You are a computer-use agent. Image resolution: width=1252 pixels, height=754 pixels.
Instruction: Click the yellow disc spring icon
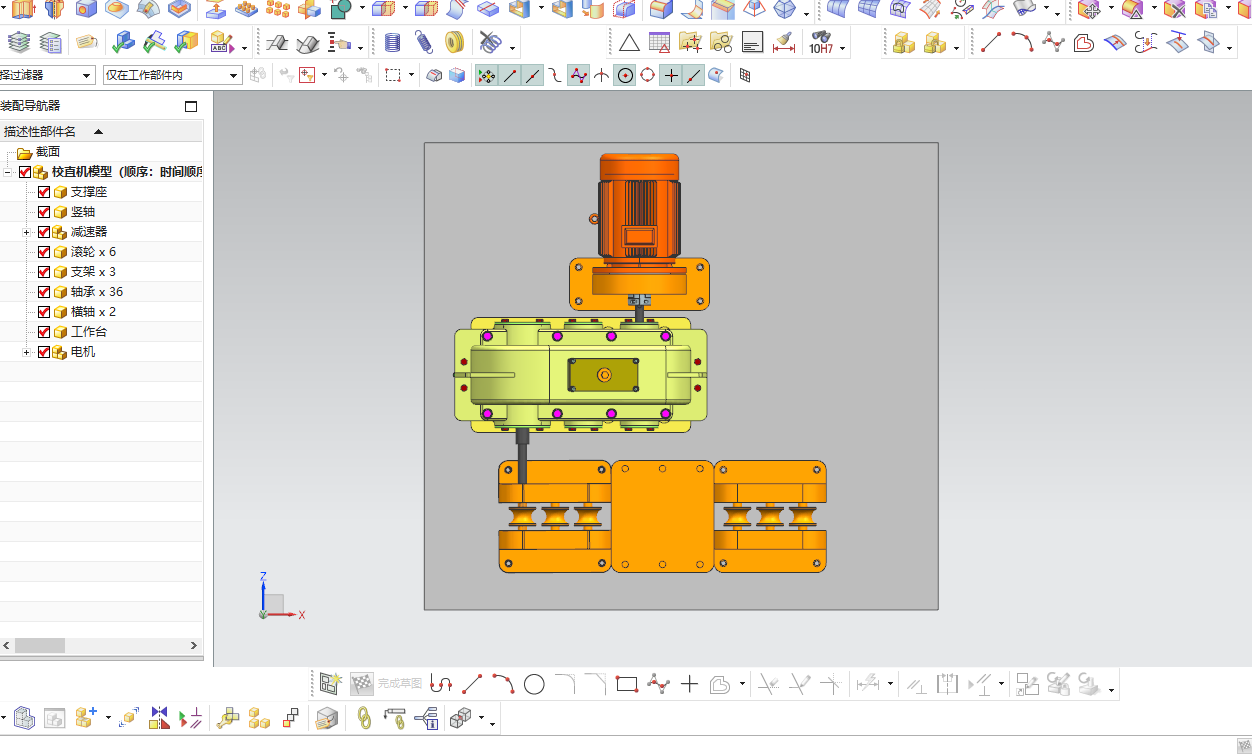pos(455,43)
